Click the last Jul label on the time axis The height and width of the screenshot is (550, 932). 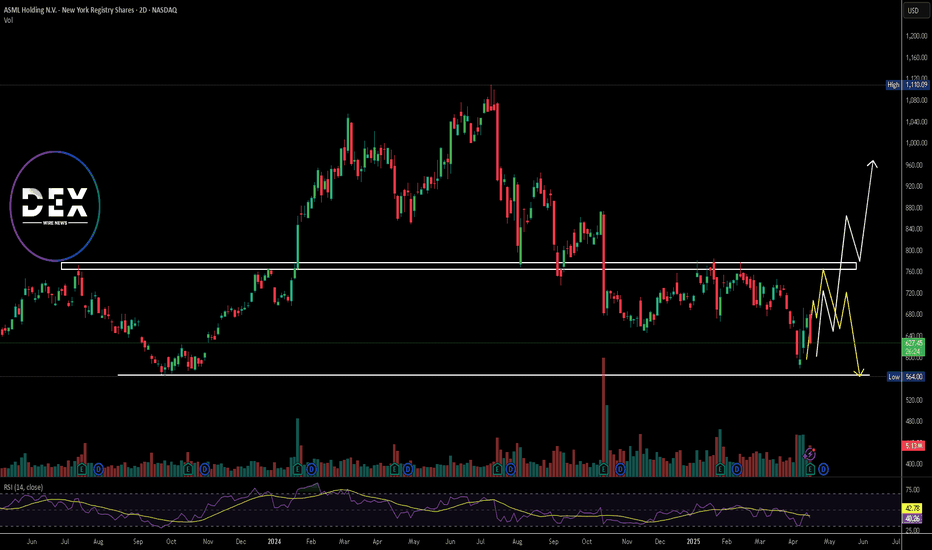coord(896,542)
